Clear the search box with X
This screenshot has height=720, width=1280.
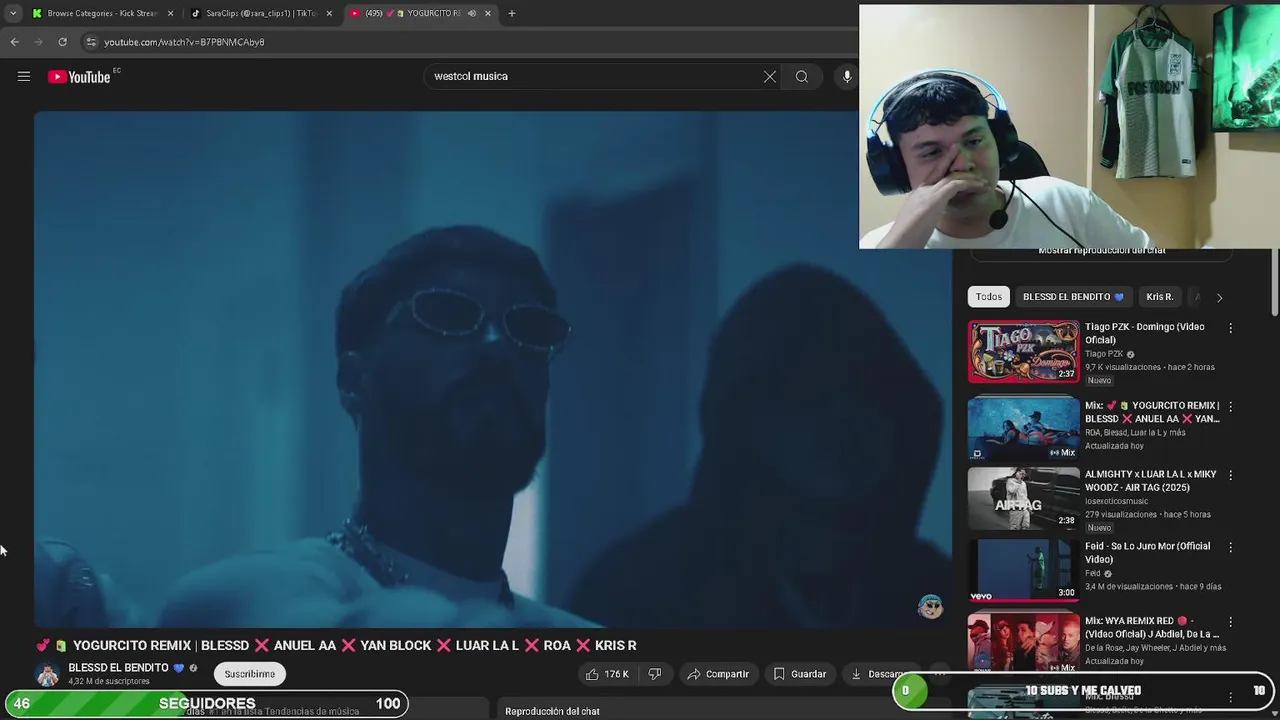tap(770, 77)
